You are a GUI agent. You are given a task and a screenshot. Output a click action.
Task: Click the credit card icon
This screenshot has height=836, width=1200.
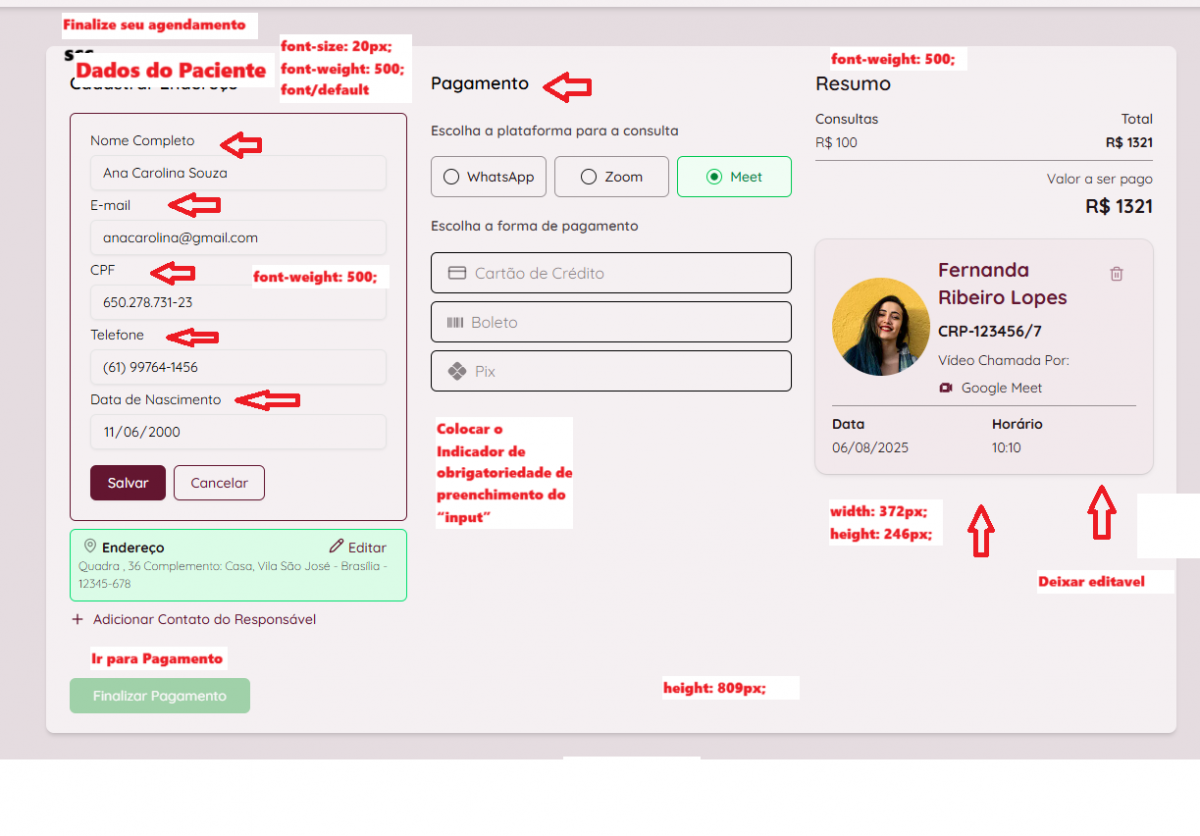point(457,273)
